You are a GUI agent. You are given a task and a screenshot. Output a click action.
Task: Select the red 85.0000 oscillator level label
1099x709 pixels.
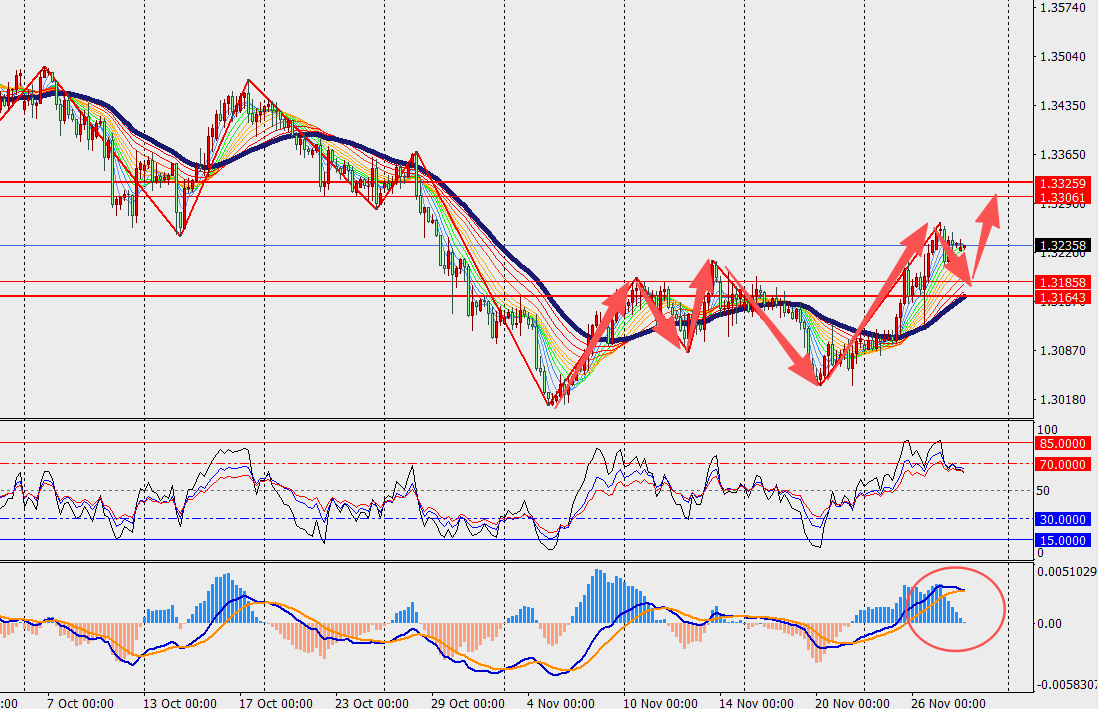tap(1062, 443)
